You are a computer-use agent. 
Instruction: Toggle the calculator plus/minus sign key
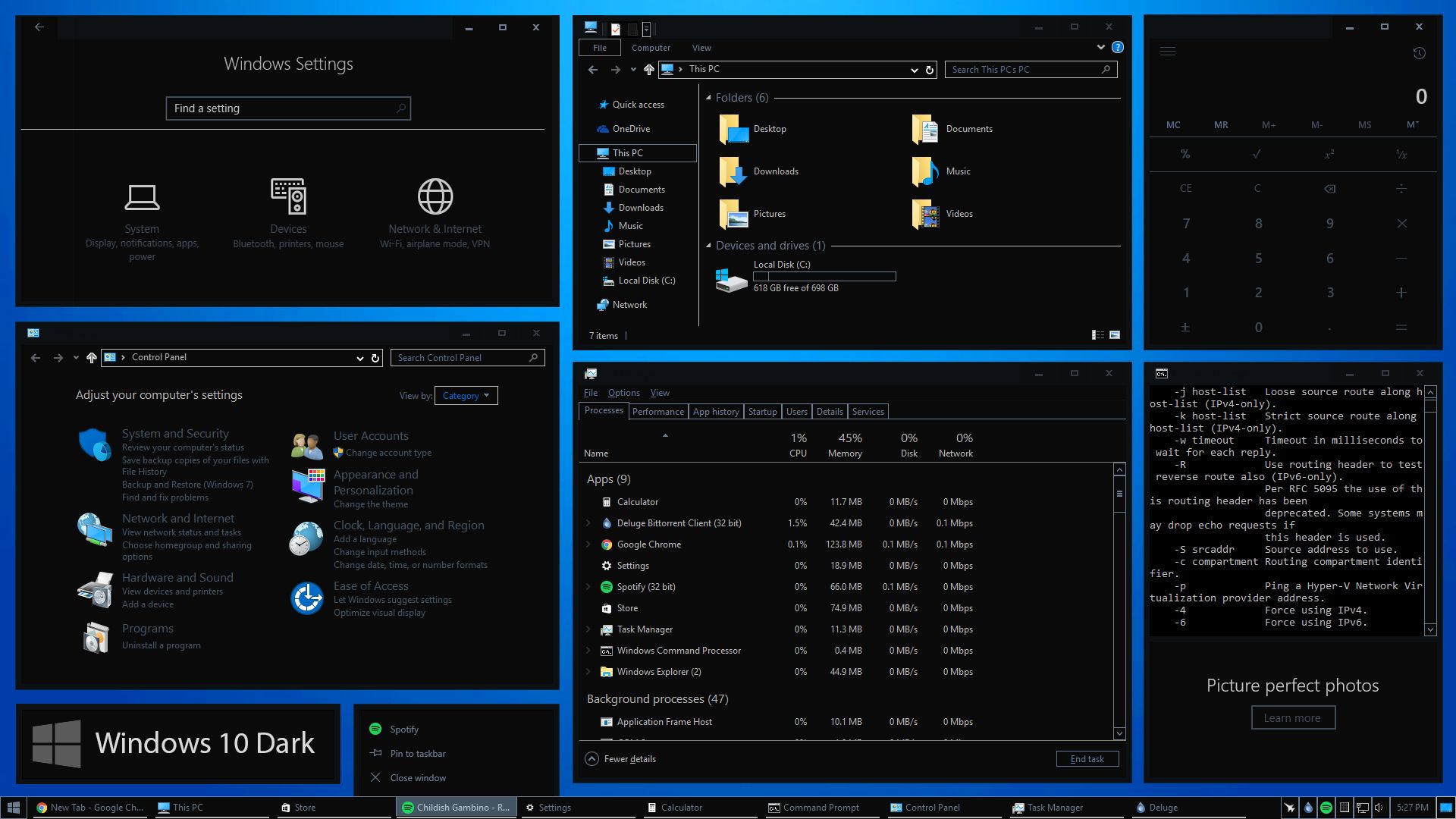click(1185, 328)
